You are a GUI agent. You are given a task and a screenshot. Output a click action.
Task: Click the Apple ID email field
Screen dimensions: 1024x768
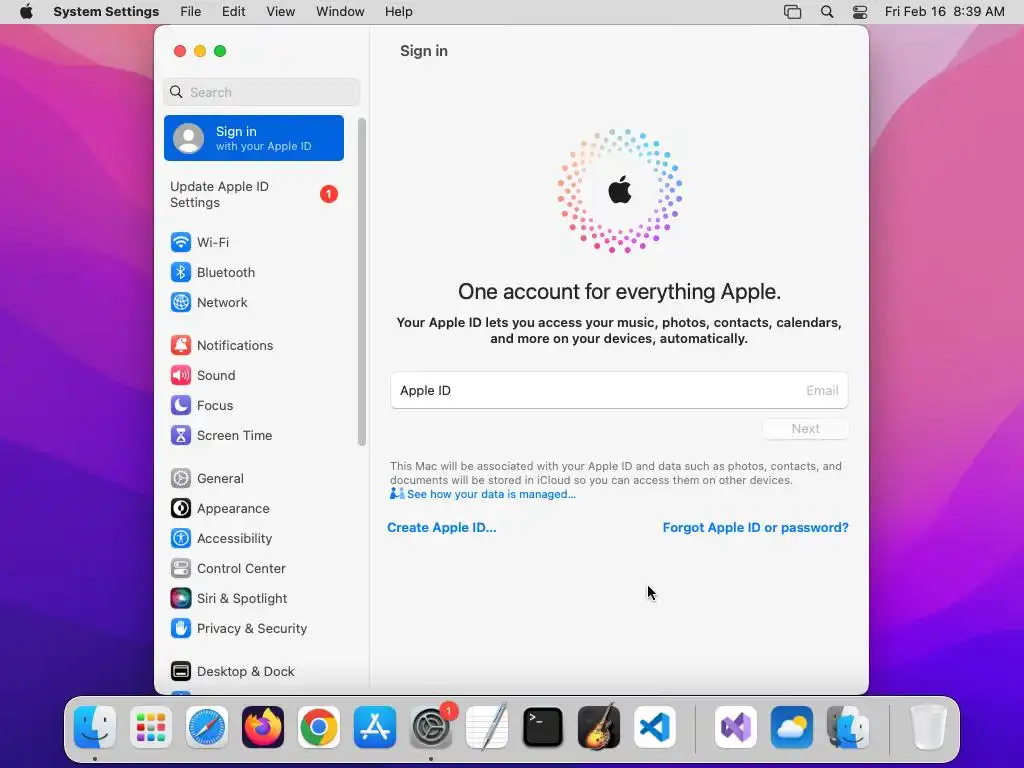coord(619,391)
